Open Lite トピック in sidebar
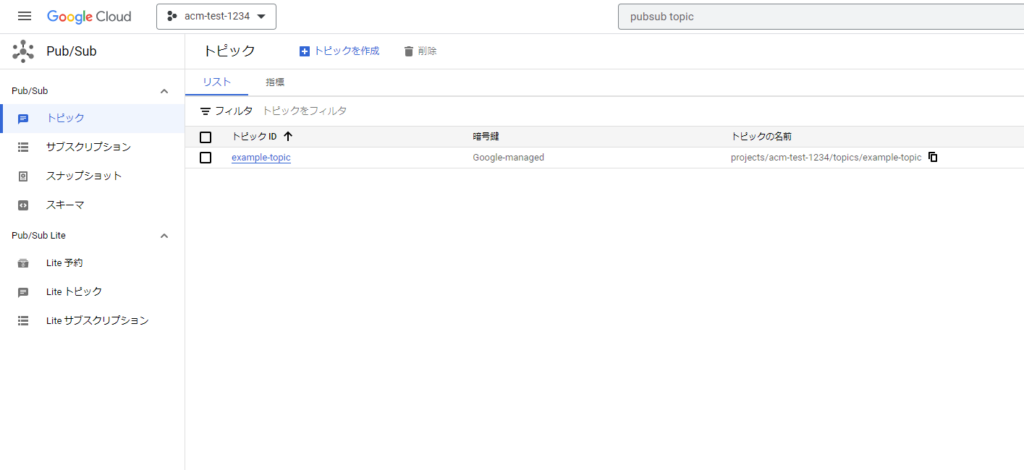1024x470 pixels. tap(92, 292)
